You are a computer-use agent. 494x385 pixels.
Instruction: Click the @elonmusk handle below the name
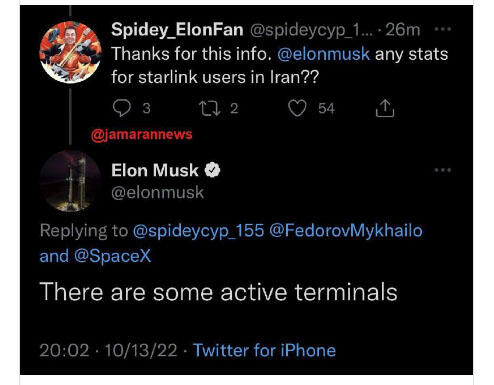(158, 193)
